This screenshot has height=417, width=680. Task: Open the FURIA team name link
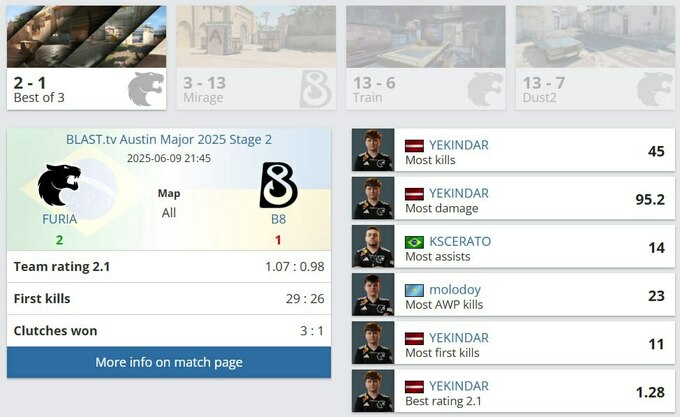[59, 219]
